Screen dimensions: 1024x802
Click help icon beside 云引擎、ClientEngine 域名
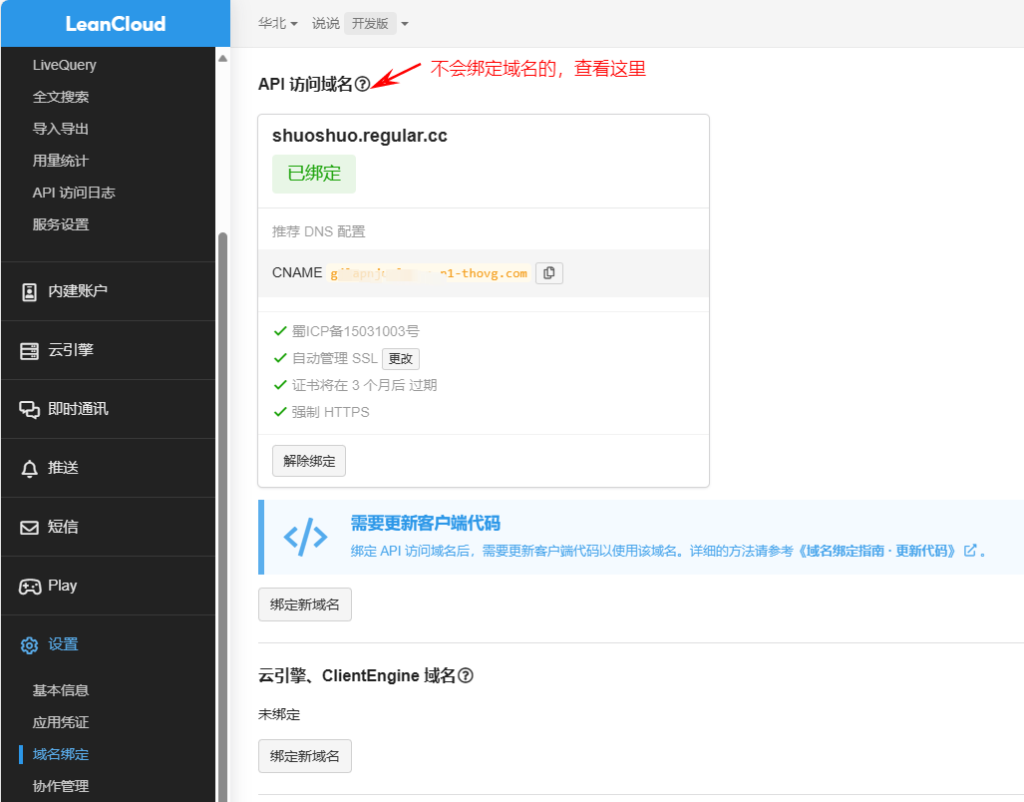tap(465, 676)
